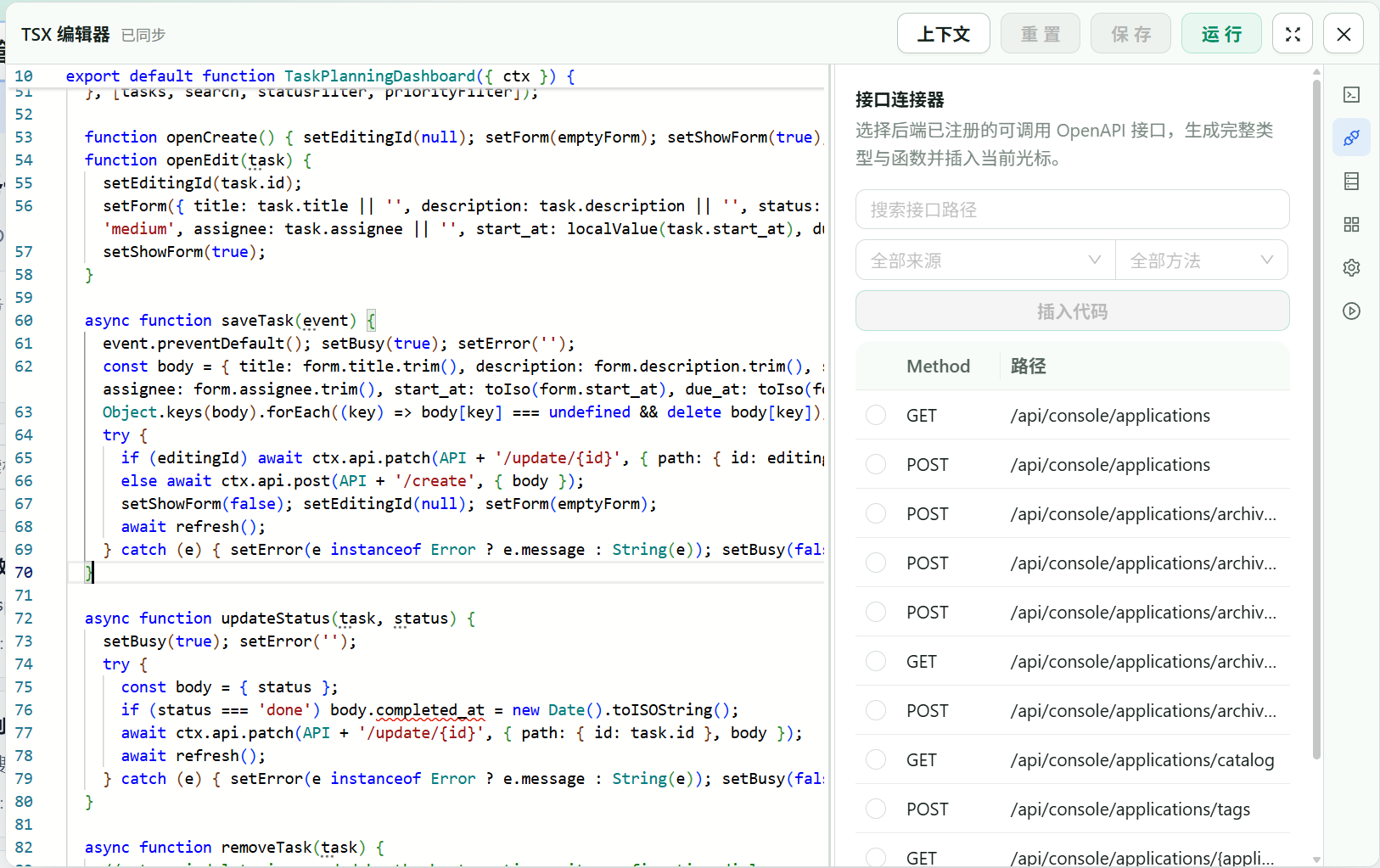Click the vertical scrollbar of connector panel
Screen dimensions: 1380x868
coord(1316,417)
